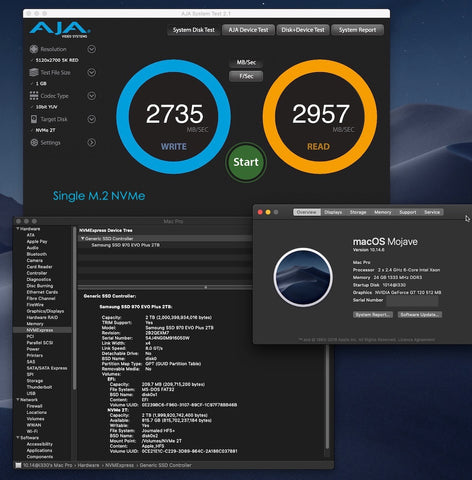Click the Mac Pro window vertical scrollbar
The width and height of the screenshot is (472, 480).
(x=327, y=398)
